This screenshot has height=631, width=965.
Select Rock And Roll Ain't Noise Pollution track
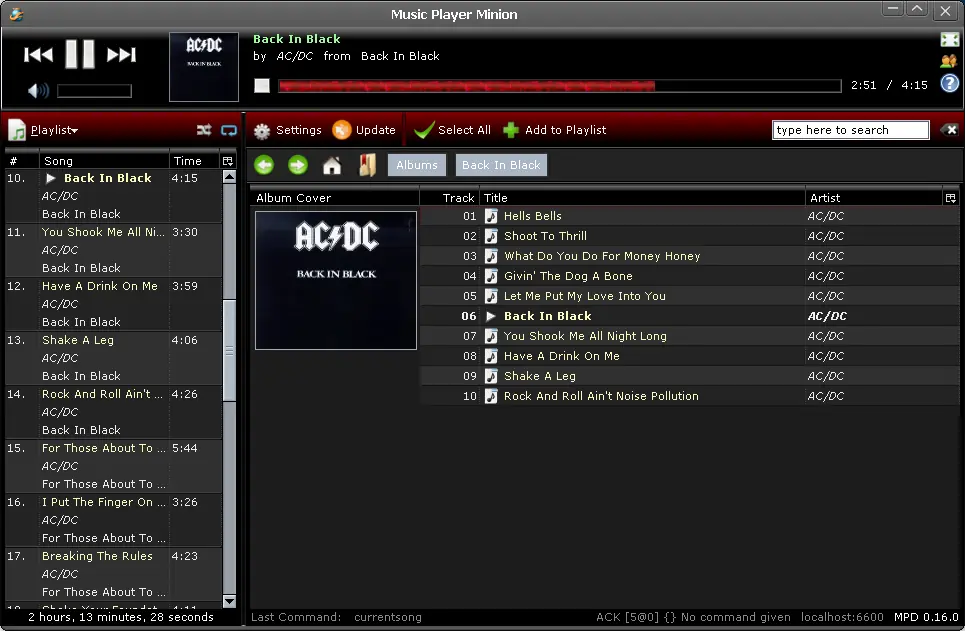[601, 396]
